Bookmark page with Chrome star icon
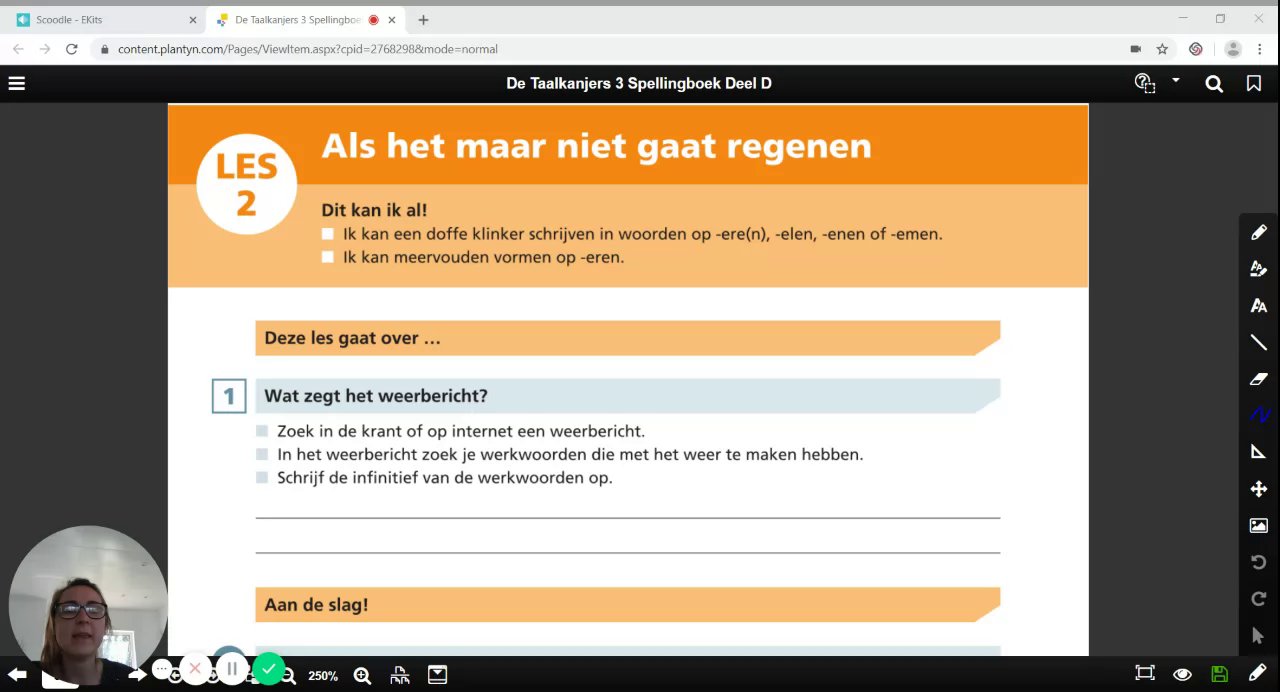This screenshot has height=692, width=1280. click(1162, 49)
